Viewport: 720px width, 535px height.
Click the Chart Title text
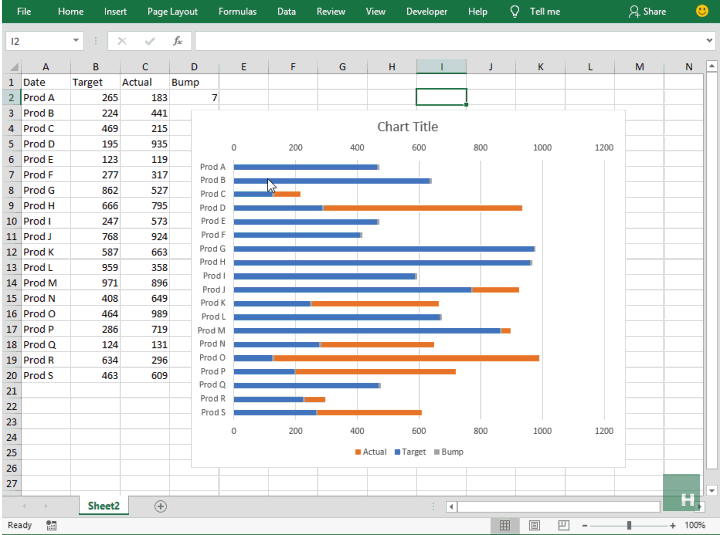coord(407,127)
